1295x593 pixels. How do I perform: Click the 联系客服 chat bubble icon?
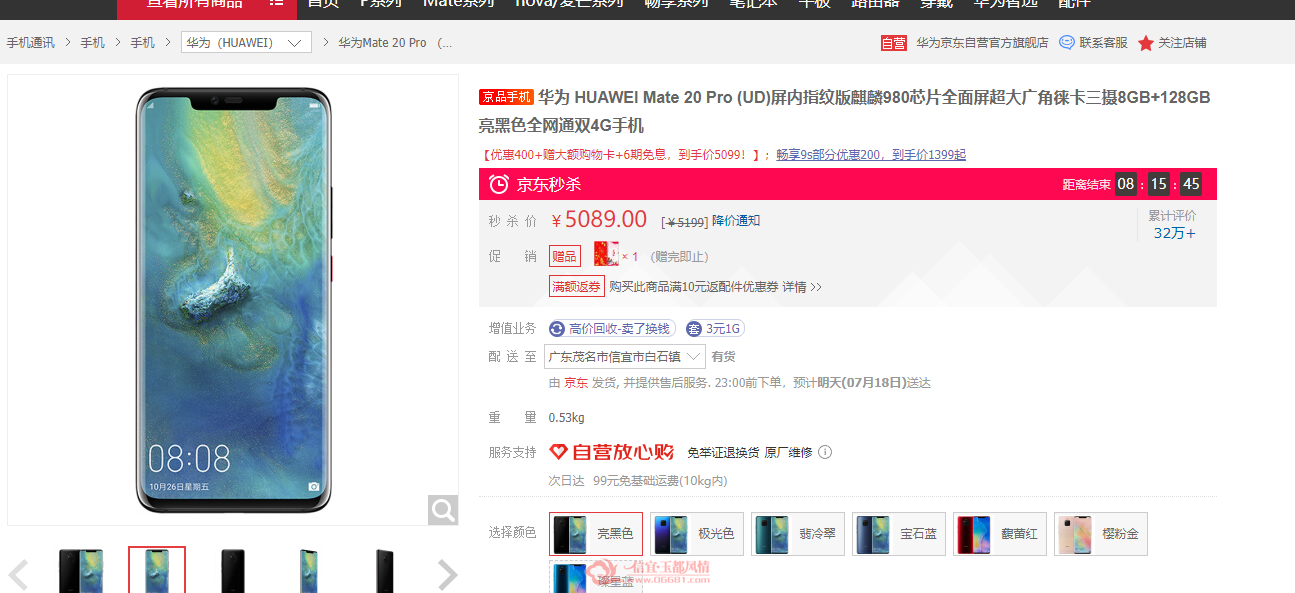point(1067,43)
